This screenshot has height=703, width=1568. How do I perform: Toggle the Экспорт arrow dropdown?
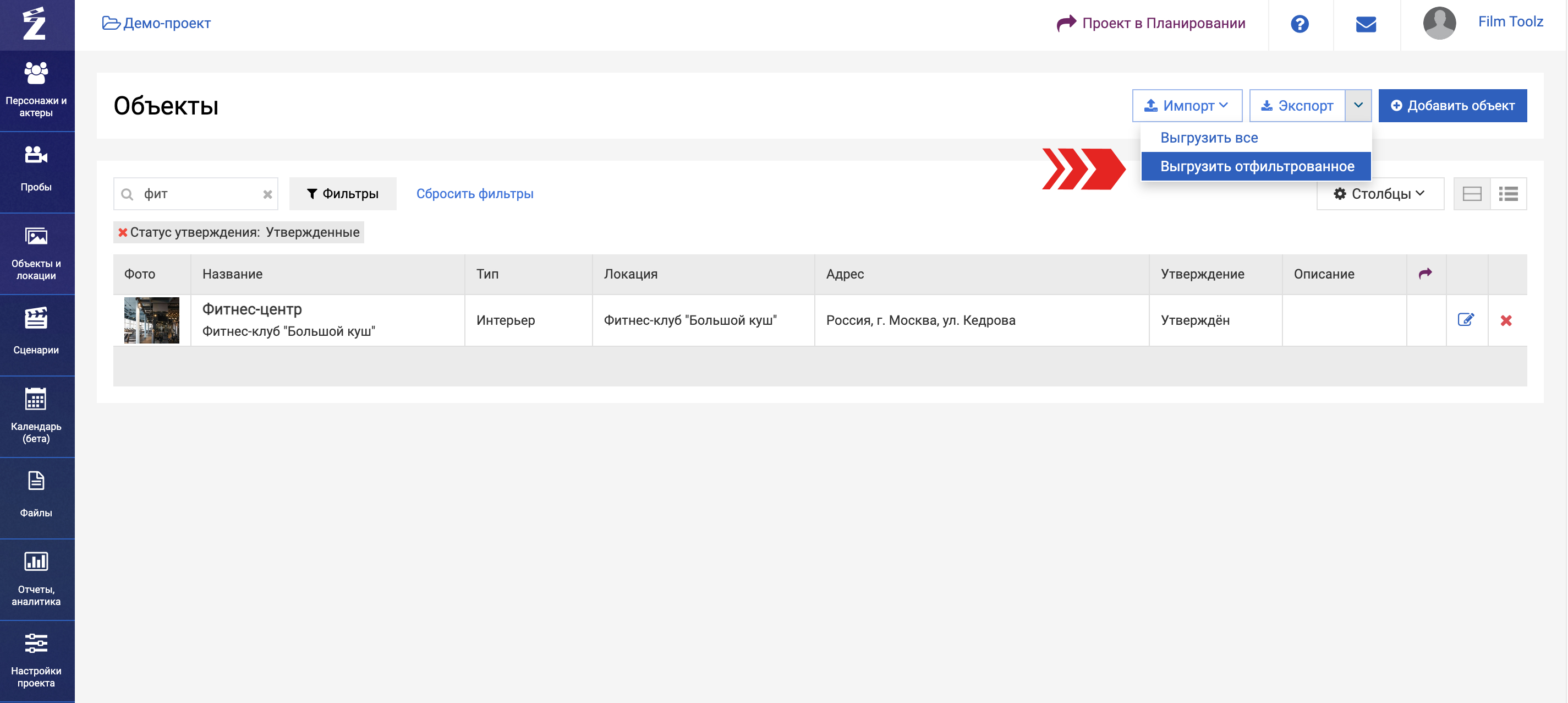coord(1358,105)
